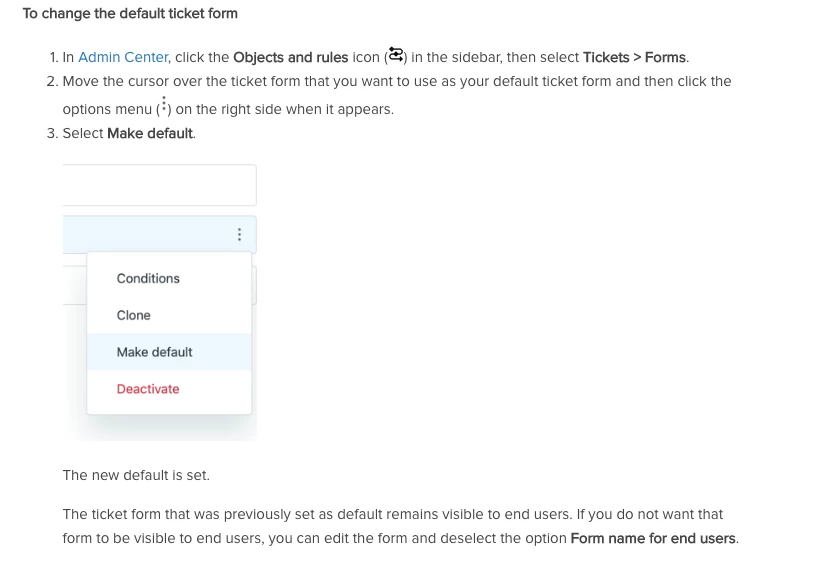Screen dimensions: 833x566
Task: Select Conditions from the options menu
Action: (148, 278)
